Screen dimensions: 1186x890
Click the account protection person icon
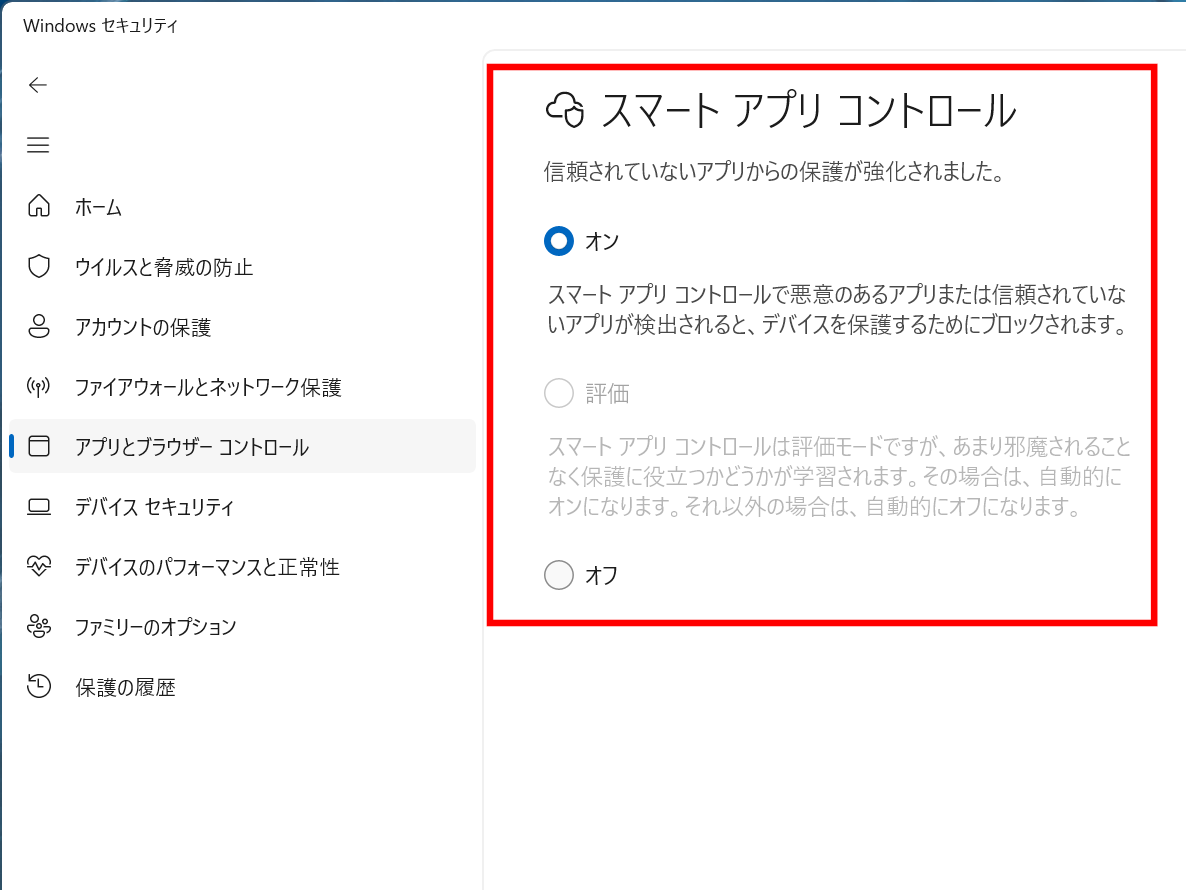coord(39,326)
